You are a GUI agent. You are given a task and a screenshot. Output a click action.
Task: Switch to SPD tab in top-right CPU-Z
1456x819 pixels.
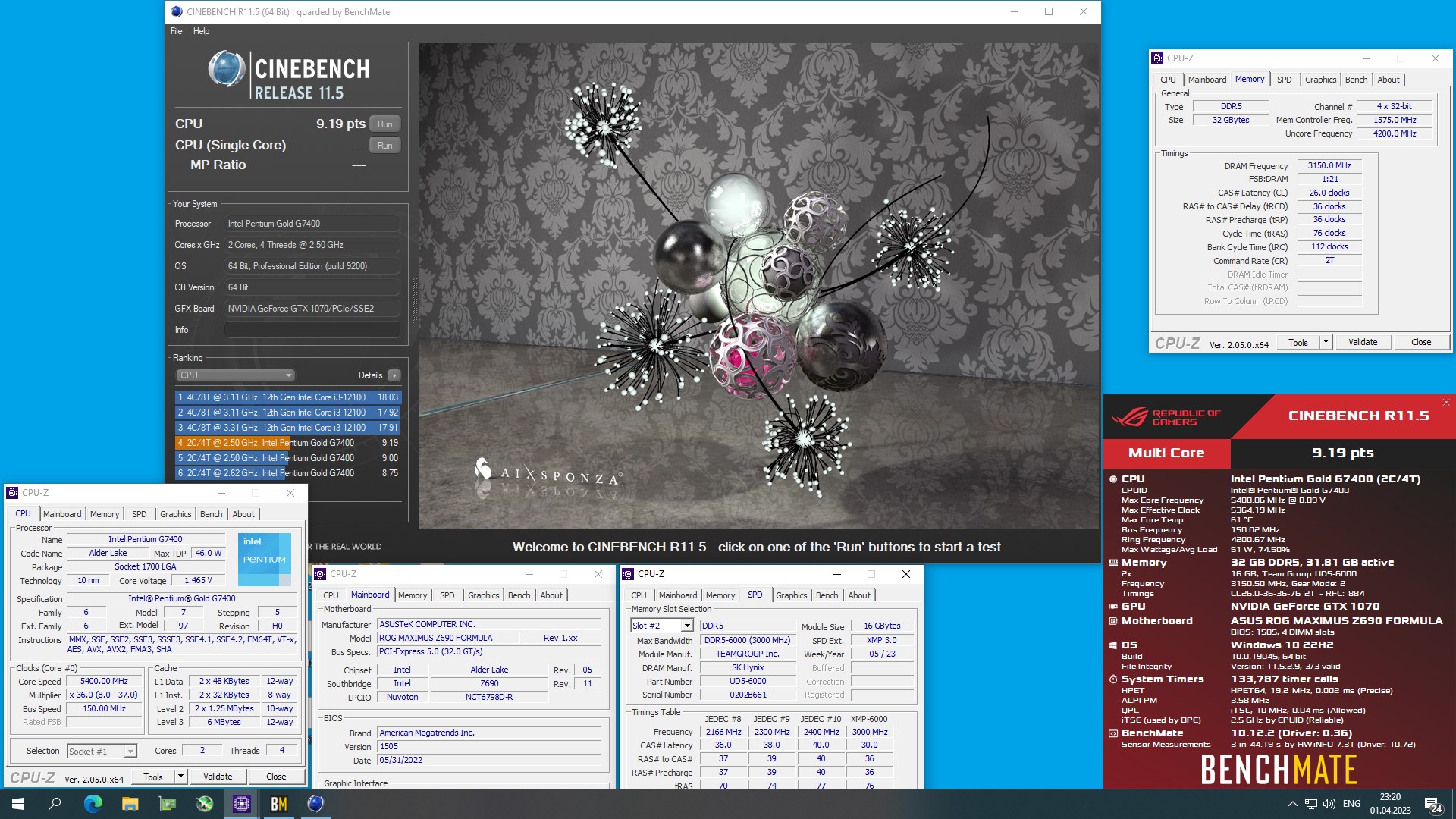[1284, 80]
